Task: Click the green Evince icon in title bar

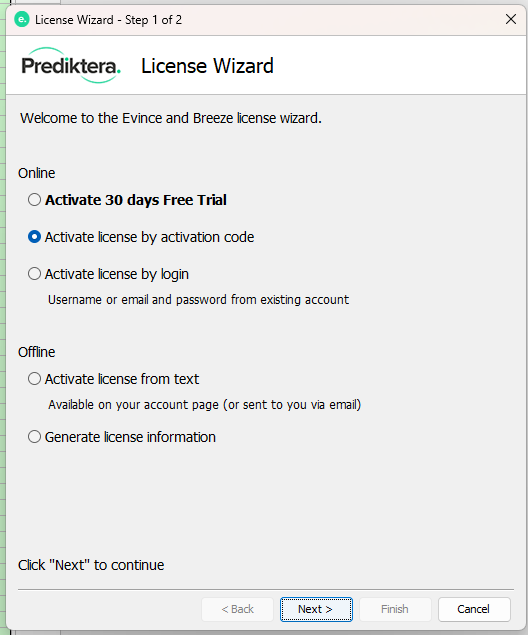Action: (22, 19)
